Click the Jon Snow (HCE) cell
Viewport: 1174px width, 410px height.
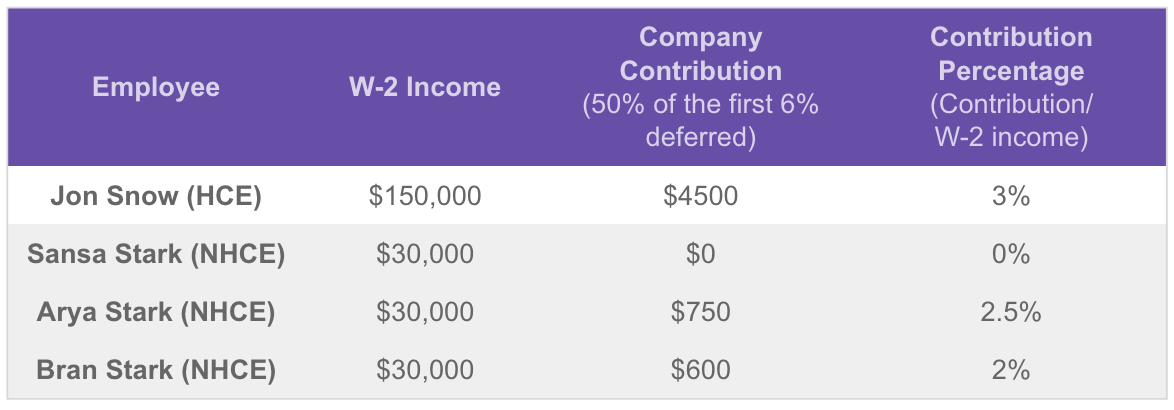click(x=156, y=196)
